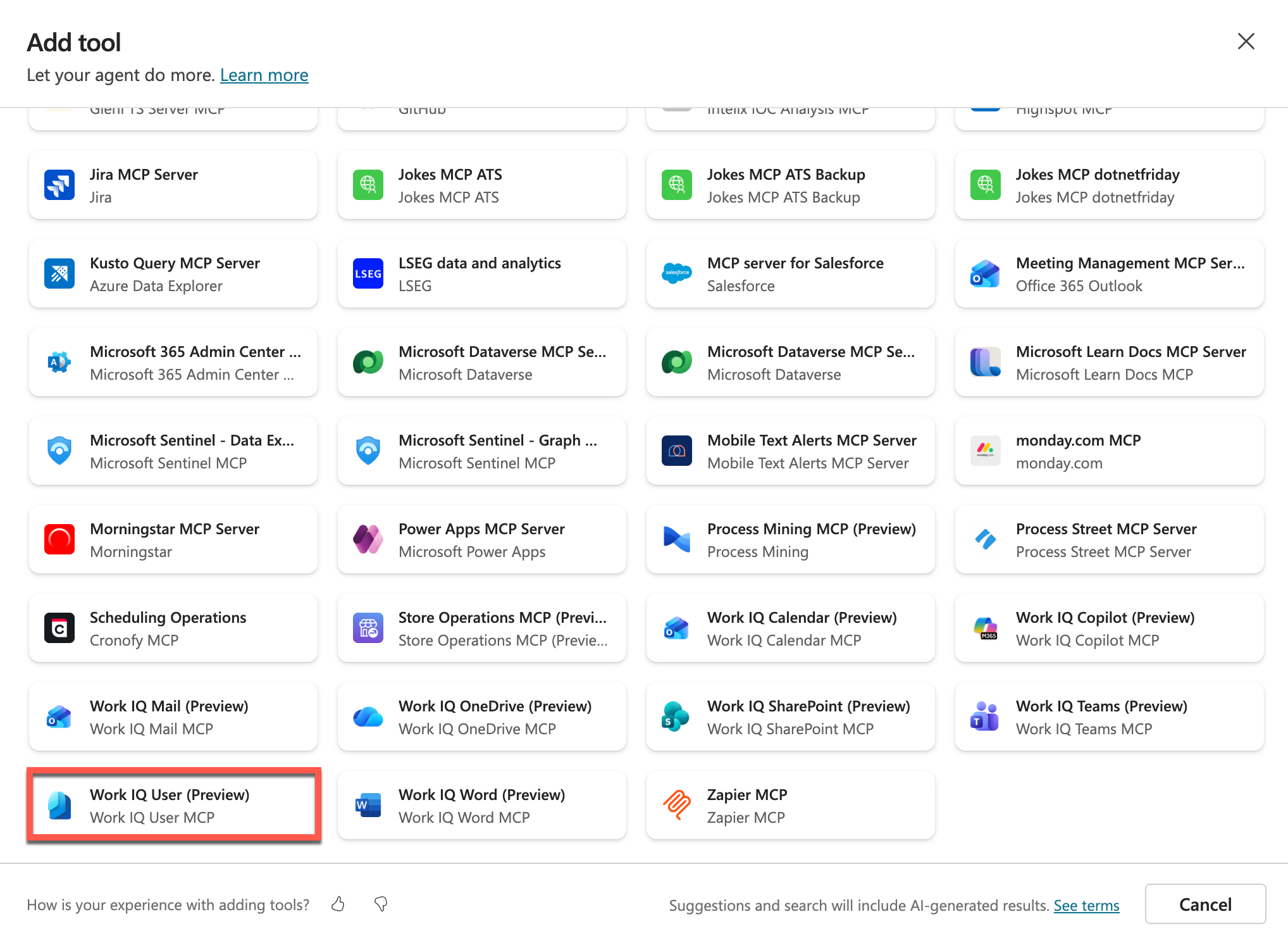This screenshot has width=1288, height=938.
Task: Select Microsoft Sentinel - Graph tool
Action: pyautogui.click(x=481, y=451)
